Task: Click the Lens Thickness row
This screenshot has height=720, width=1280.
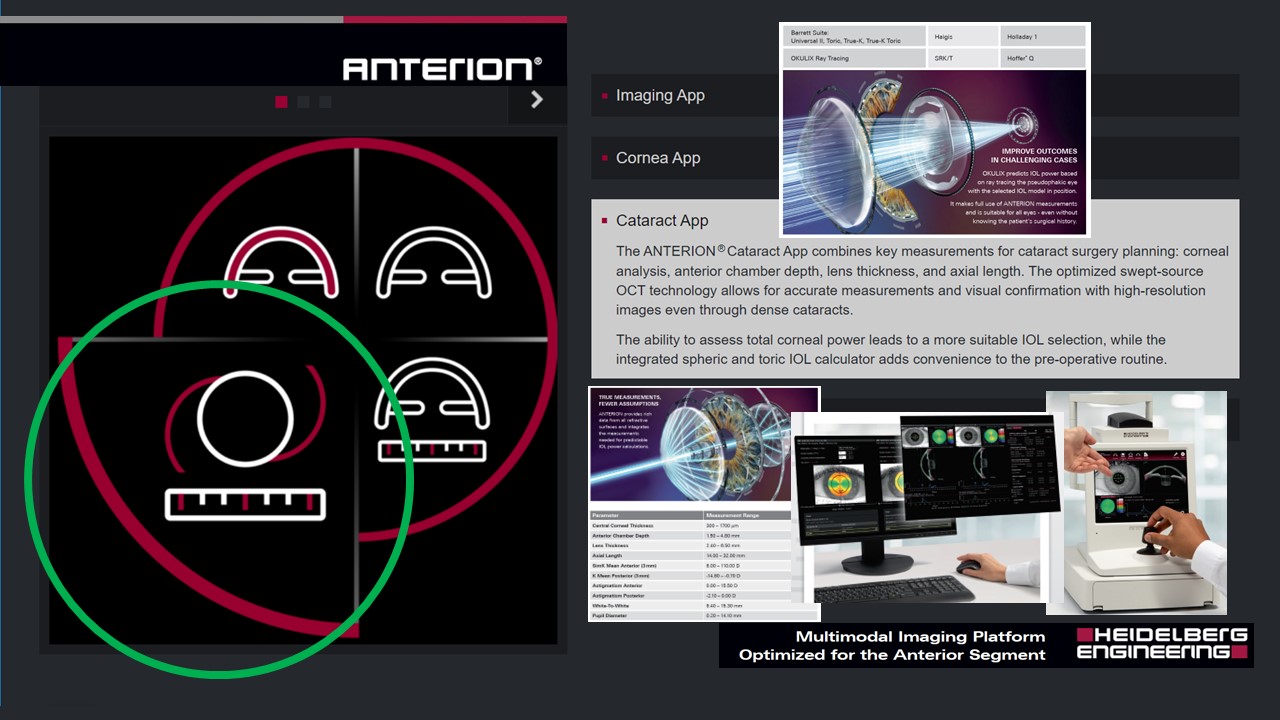Action: (x=690, y=546)
